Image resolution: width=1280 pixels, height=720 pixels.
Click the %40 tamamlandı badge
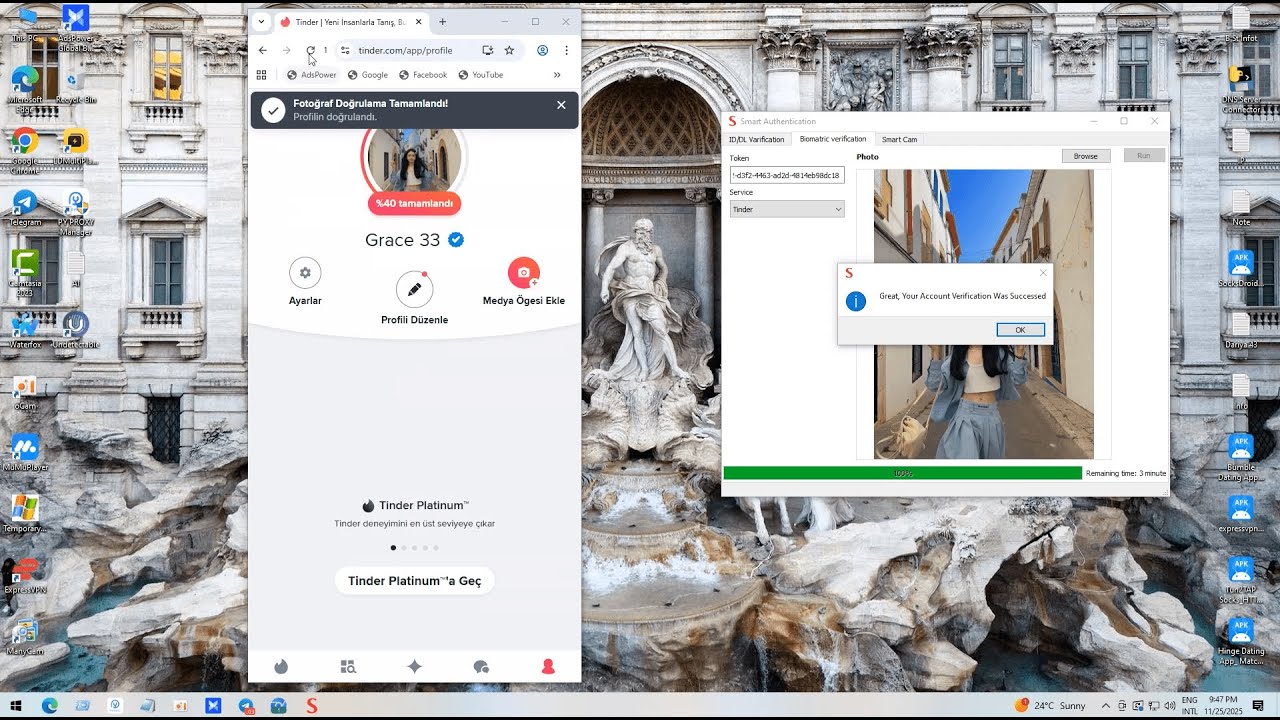(414, 203)
